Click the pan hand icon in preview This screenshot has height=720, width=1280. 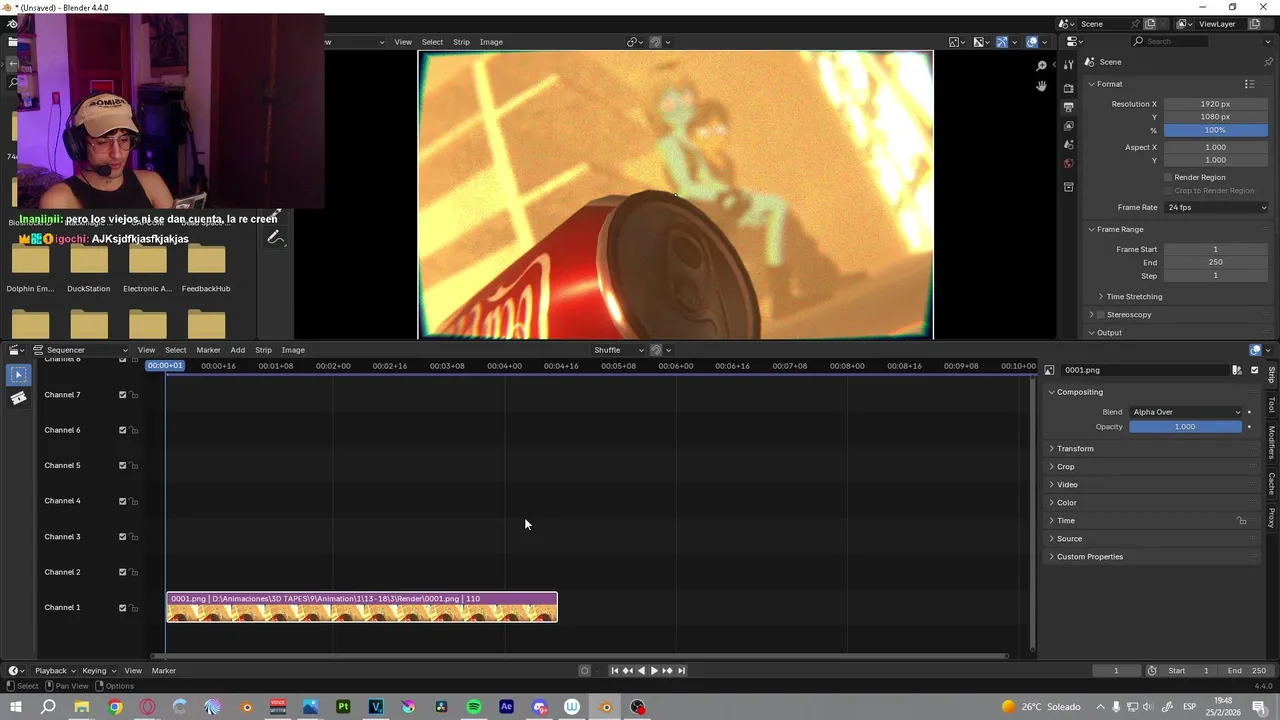(x=1041, y=87)
